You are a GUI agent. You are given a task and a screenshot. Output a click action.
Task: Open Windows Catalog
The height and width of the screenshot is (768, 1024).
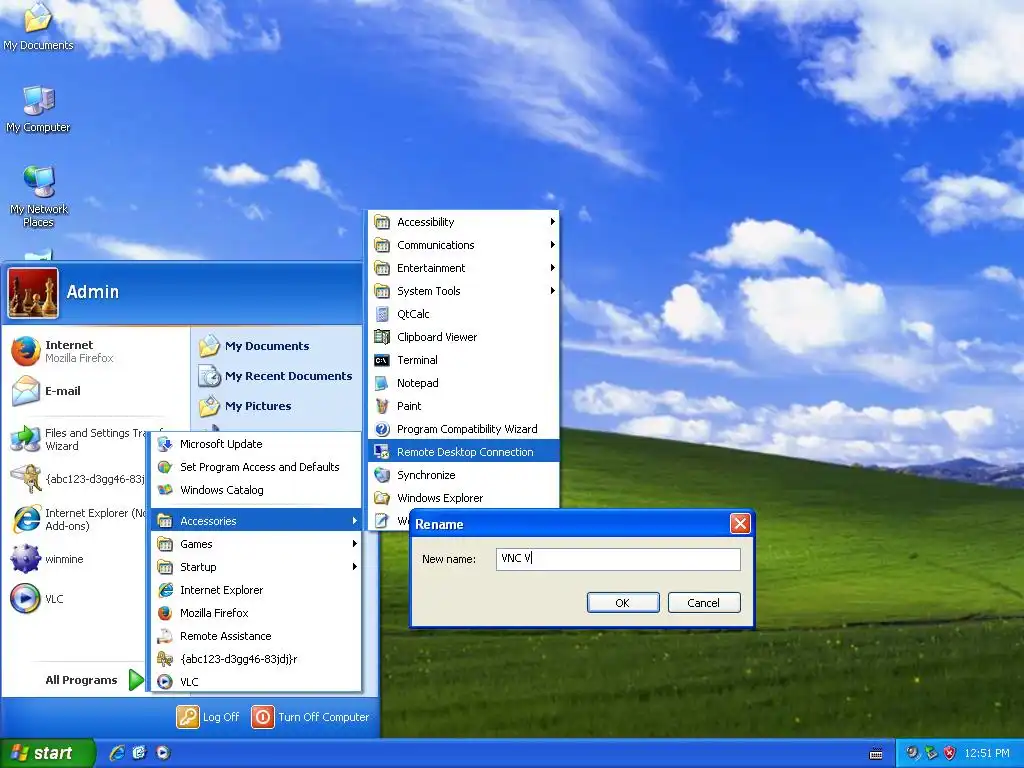pos(256,490)
